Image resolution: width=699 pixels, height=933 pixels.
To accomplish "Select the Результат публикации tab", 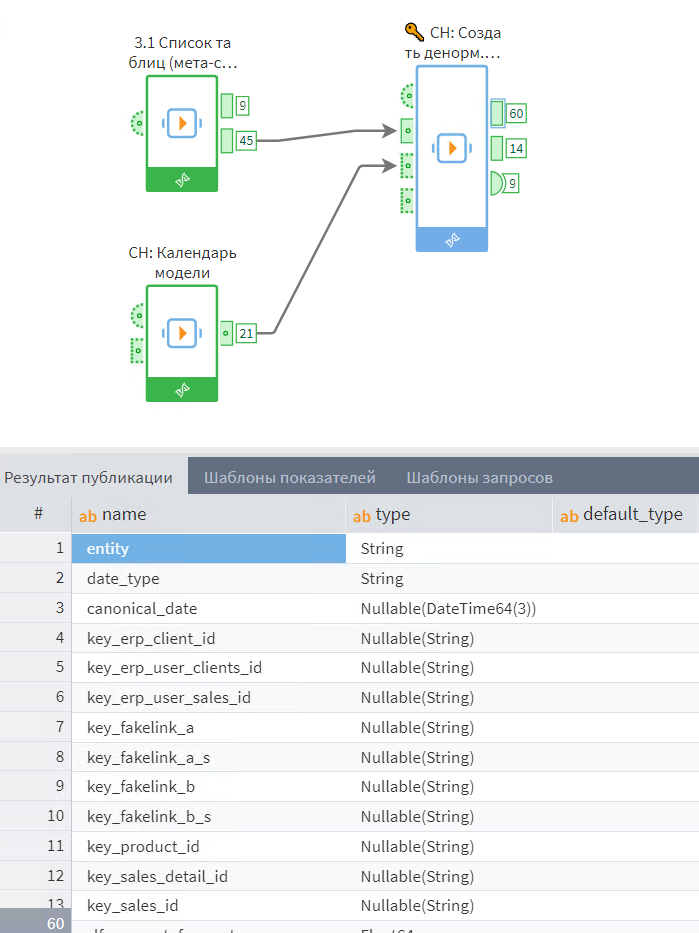I will tap(88, 477).
